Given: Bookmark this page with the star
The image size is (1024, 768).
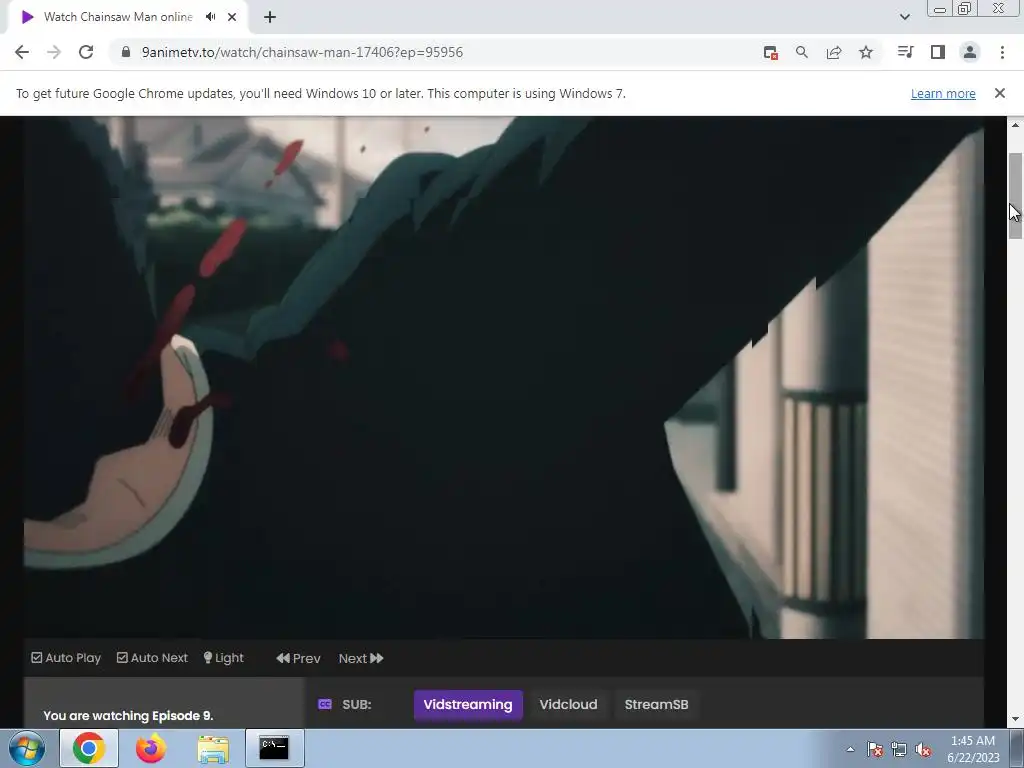Looking at the screenshot, I should 866,52.
